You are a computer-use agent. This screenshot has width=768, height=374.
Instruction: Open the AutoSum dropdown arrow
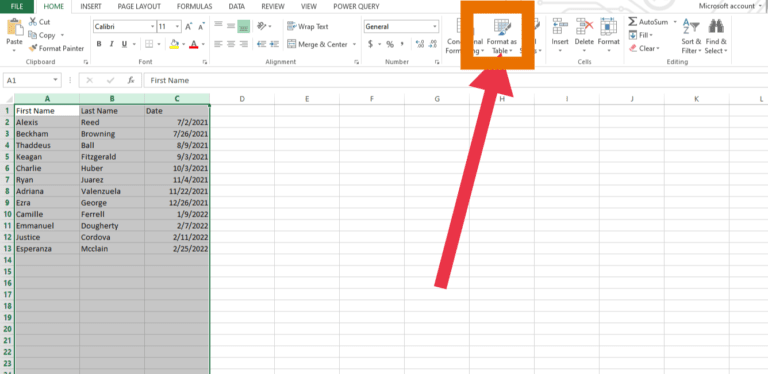click(x=674, y=22)
